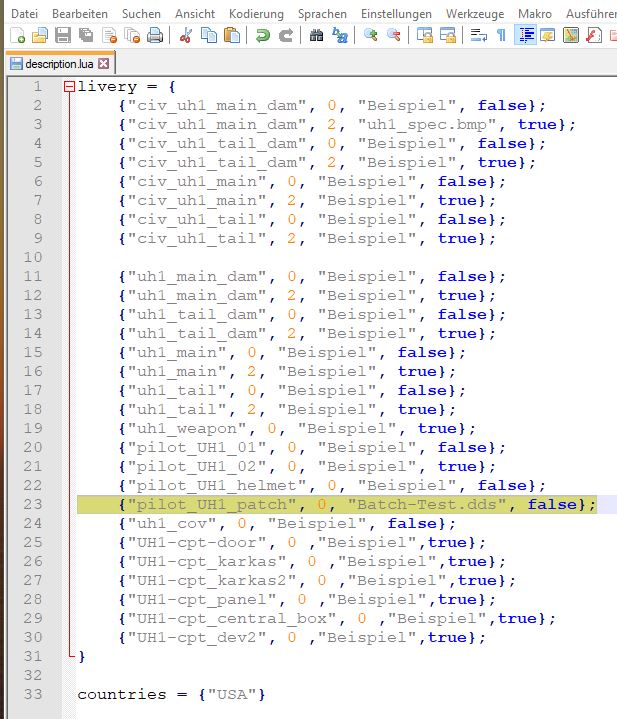617x719 pixels.
Task: Cut selection using scissors icon
Action: pyautogui.click(x=186, y=35)
